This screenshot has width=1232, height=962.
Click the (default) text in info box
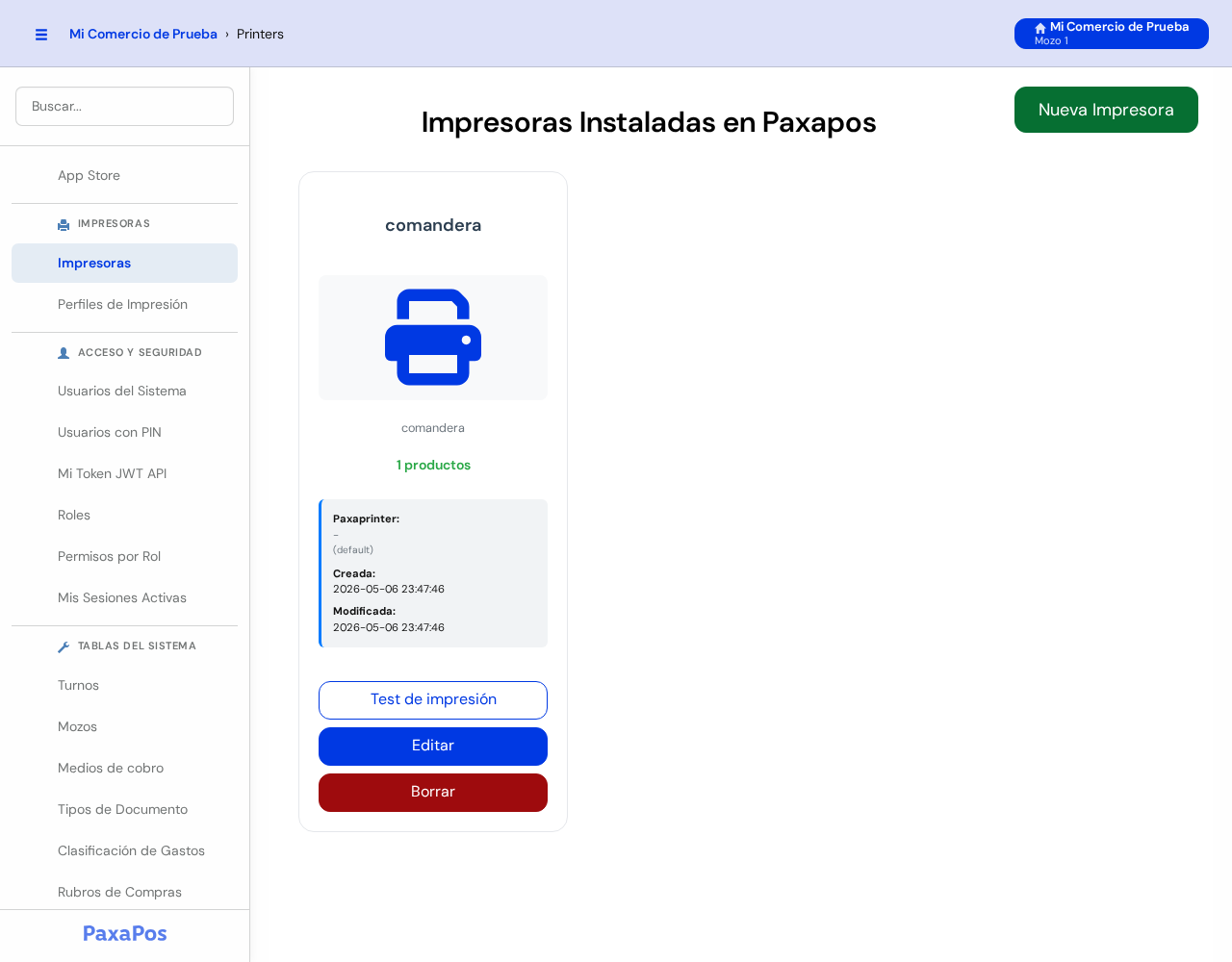click(353, 549)
